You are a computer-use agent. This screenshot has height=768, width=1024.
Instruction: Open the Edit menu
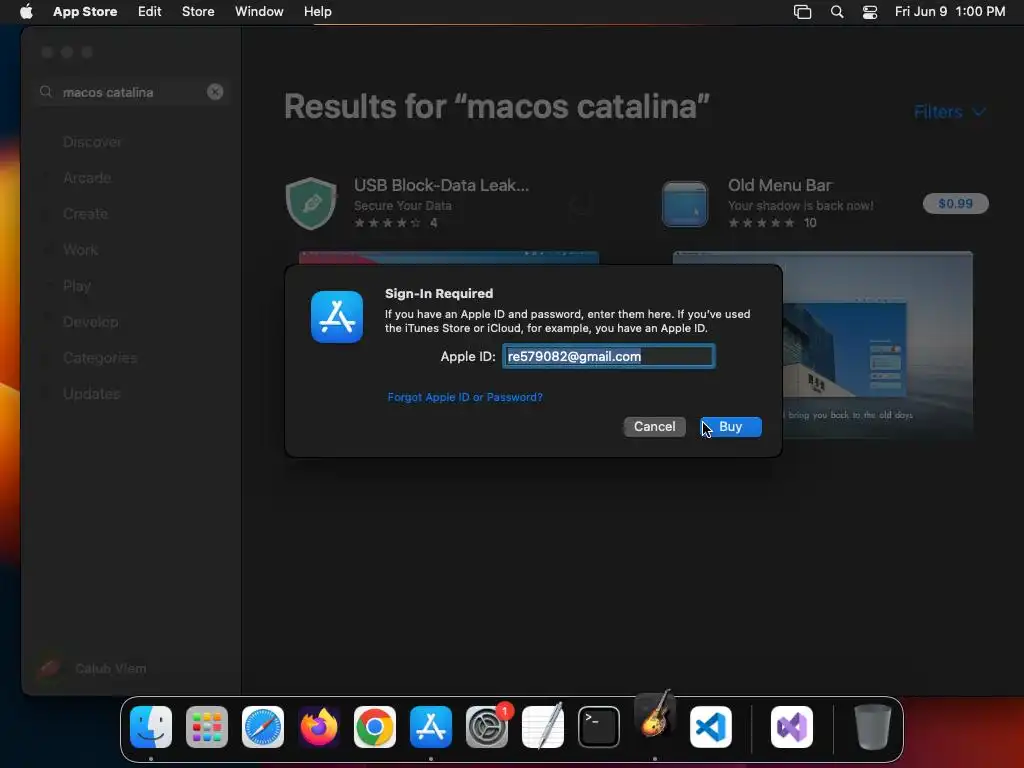(x=150, y=12)
